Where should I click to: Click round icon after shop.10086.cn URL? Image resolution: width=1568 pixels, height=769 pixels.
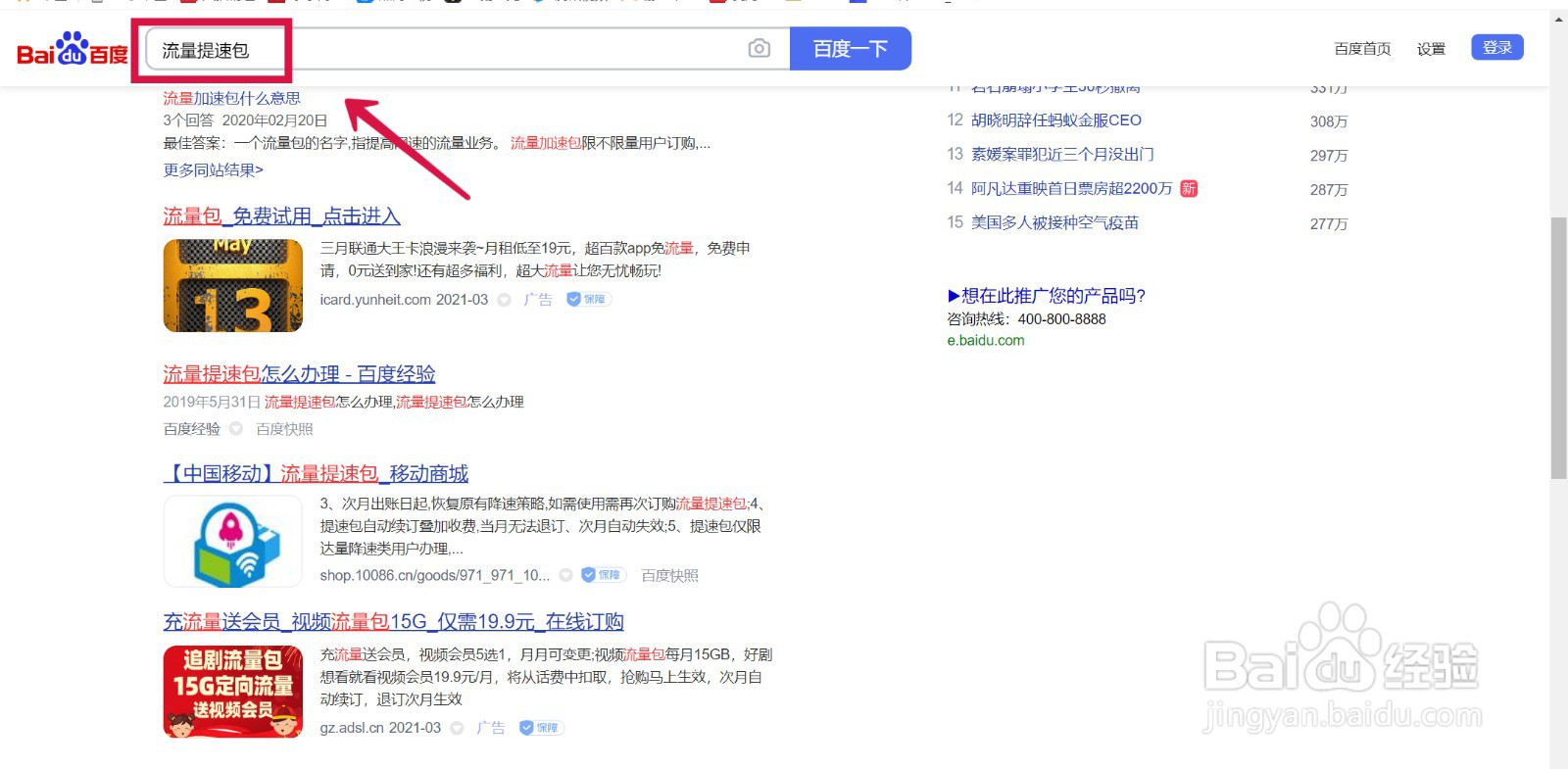tap(566, 575)
